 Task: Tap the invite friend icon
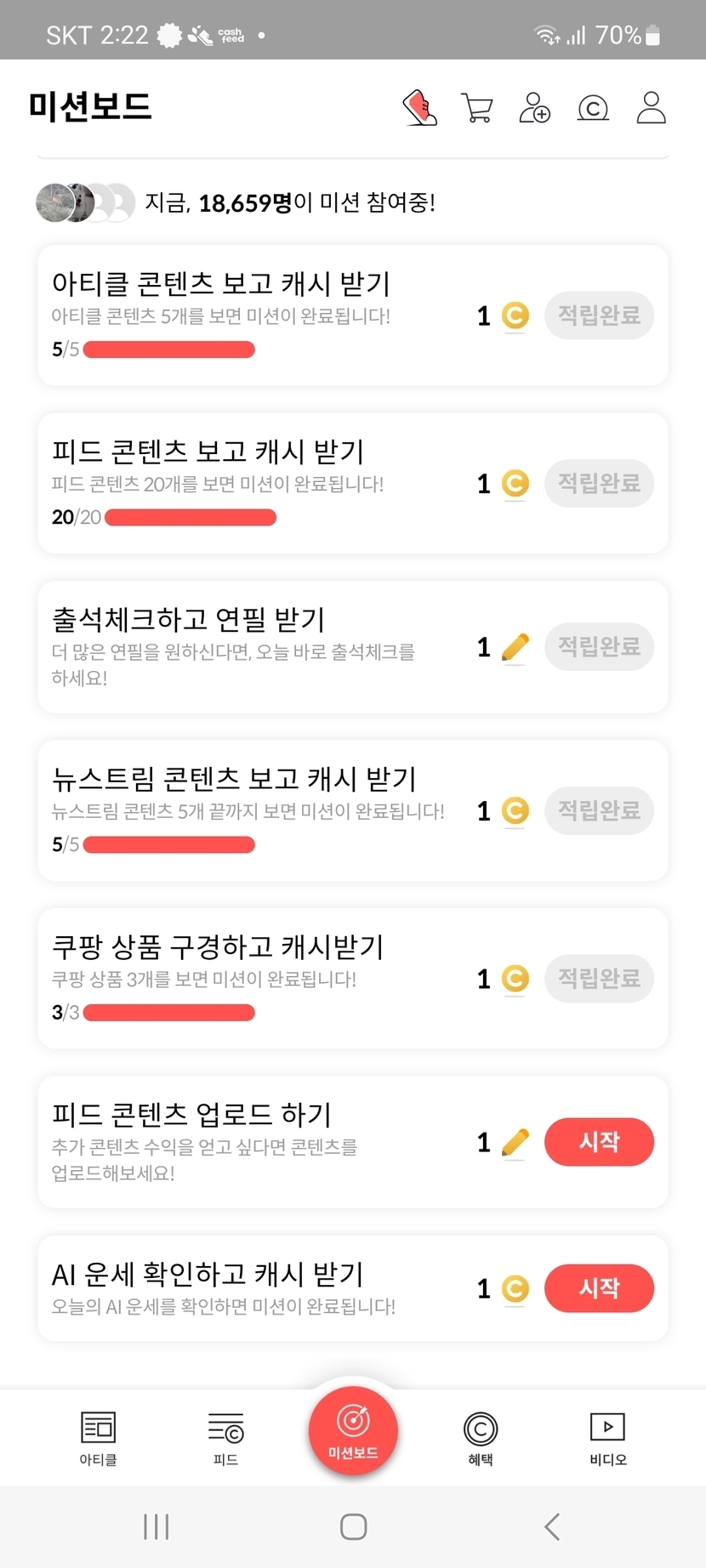tap(534, 108)
